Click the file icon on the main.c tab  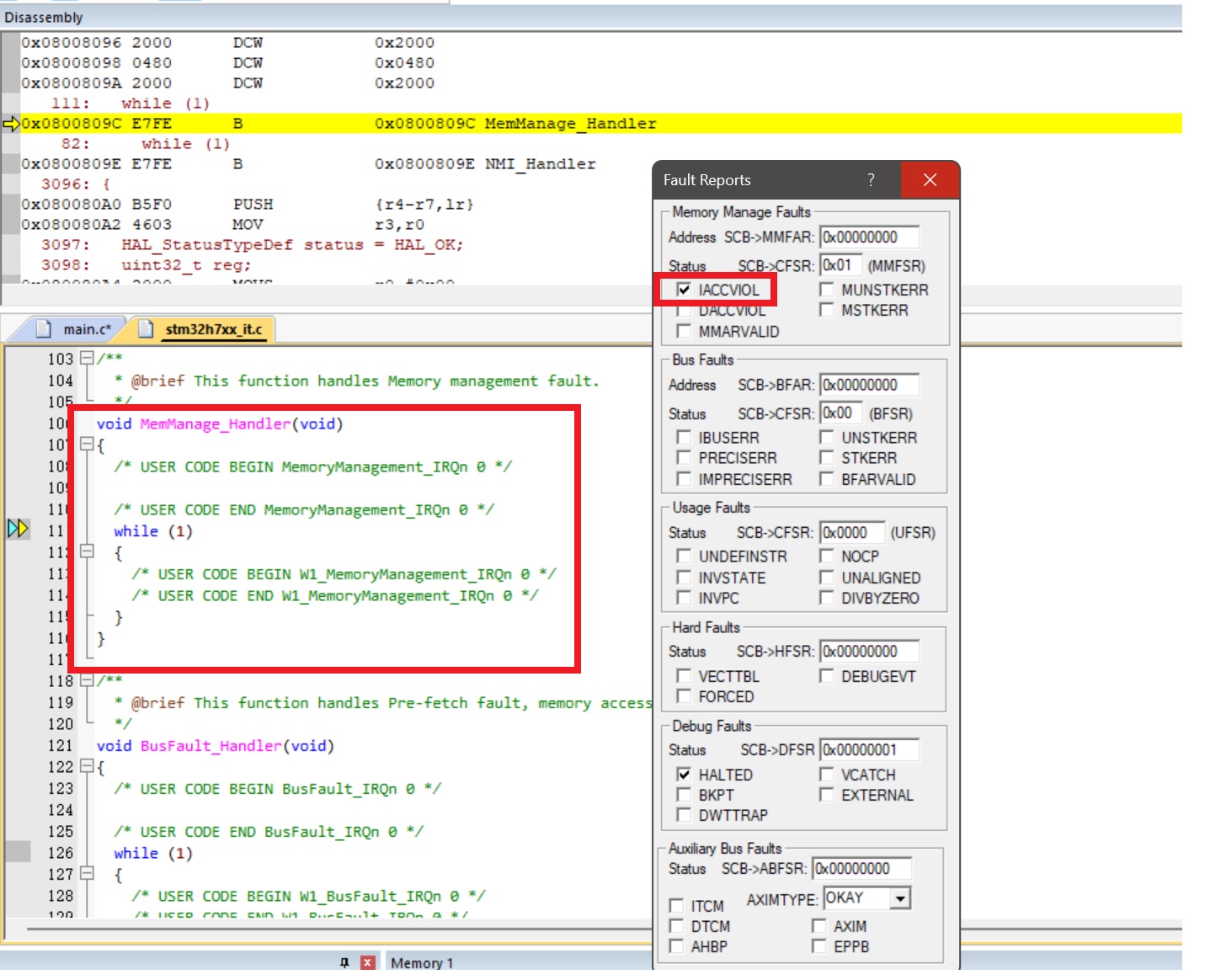pos(44,329)
